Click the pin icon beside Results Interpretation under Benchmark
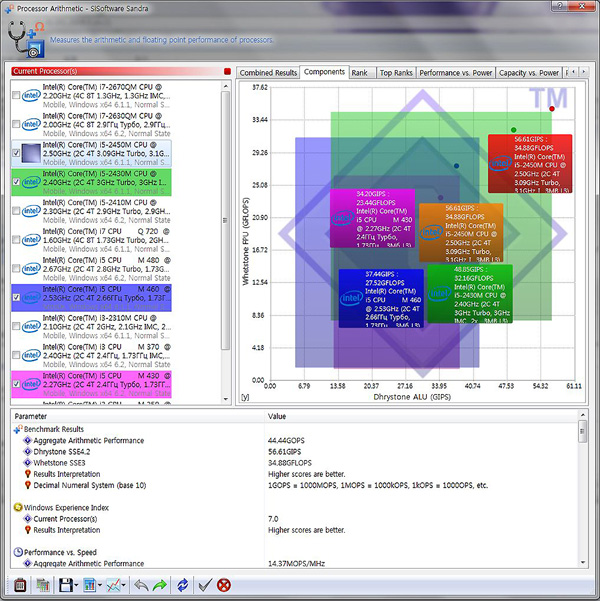 (28, 474)
